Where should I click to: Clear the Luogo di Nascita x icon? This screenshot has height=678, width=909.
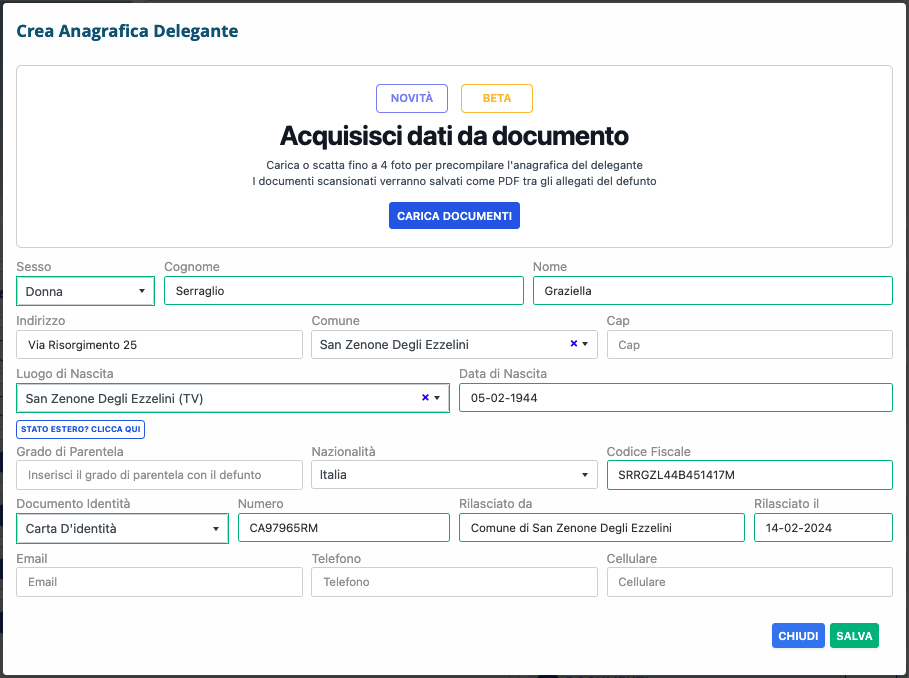point(425,398)
